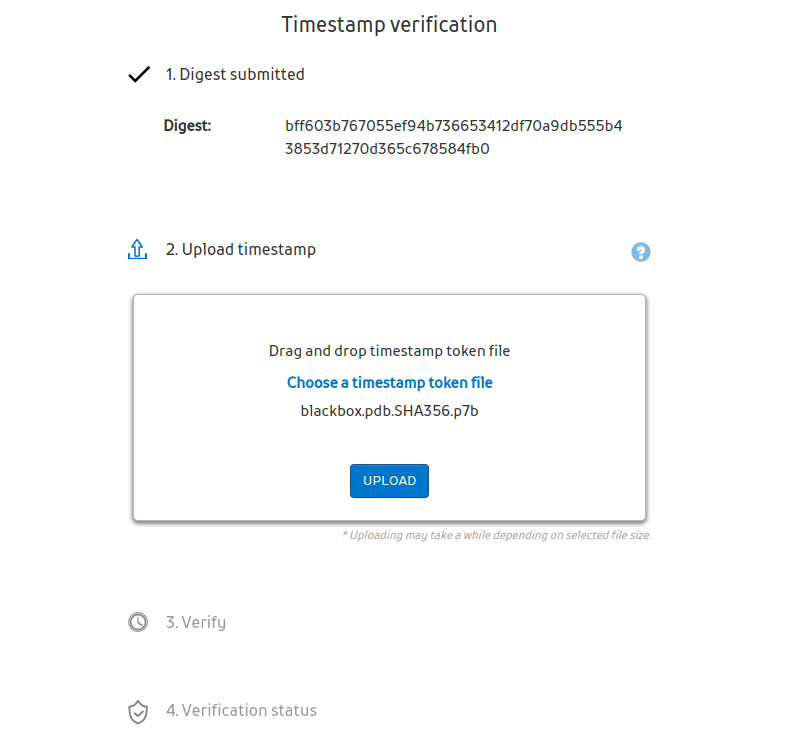Open the 4. Verification status step
787x737 pixels.
[241, 710]
